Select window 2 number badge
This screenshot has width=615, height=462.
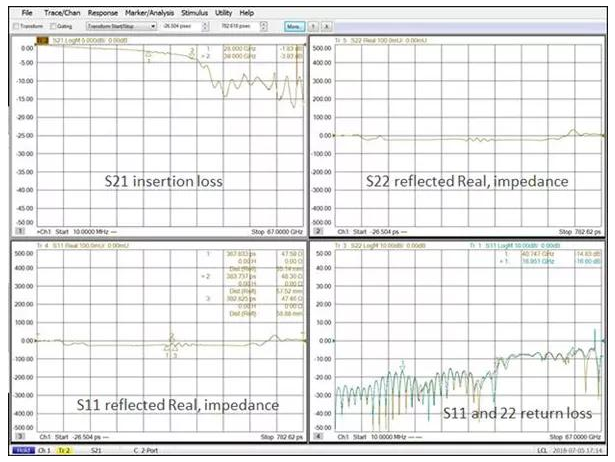[x=319, y=231]
